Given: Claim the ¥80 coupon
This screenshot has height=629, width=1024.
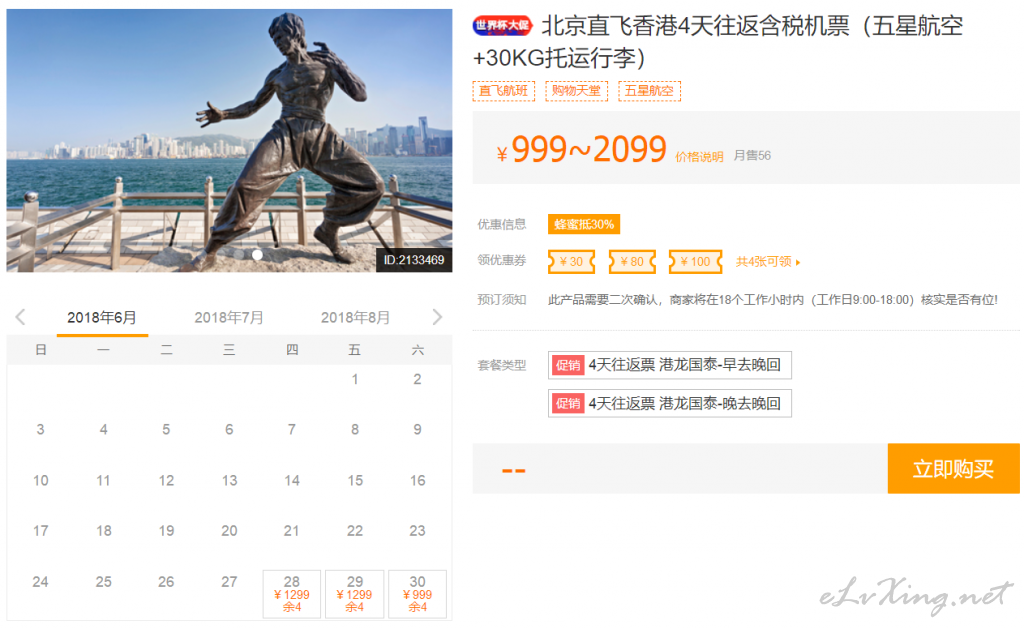Looking at the screenshot, I should (632, 262).
